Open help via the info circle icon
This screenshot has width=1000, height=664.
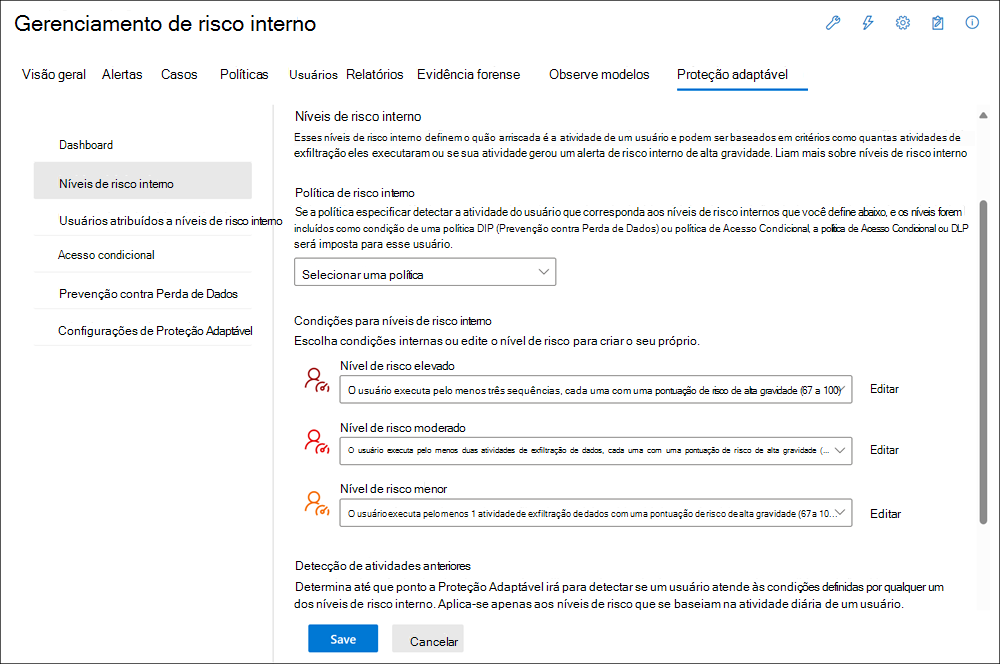[971, 23]
